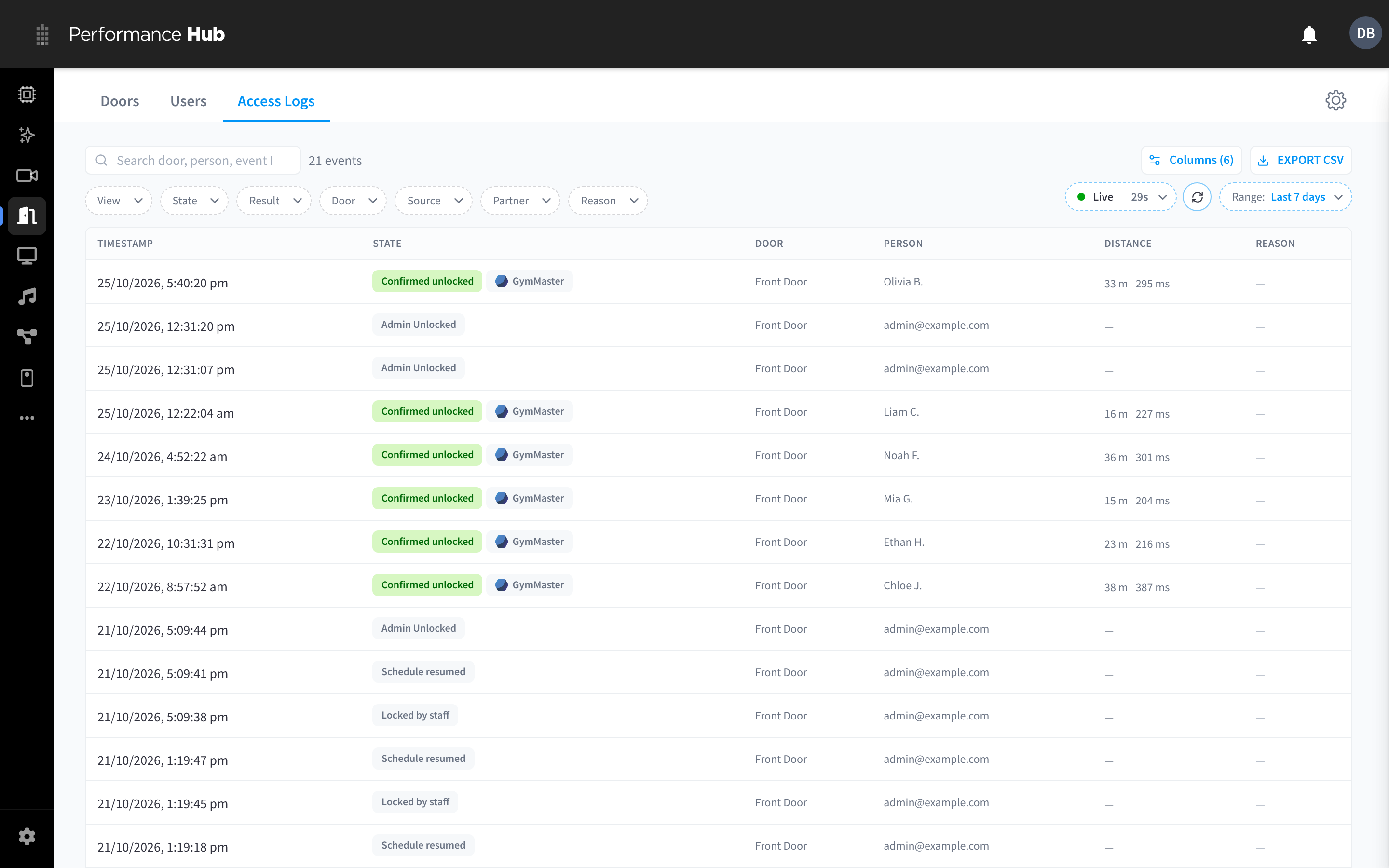Open the access logs settings gear
1389x868 pixels.
click(x=1335, y=100)
